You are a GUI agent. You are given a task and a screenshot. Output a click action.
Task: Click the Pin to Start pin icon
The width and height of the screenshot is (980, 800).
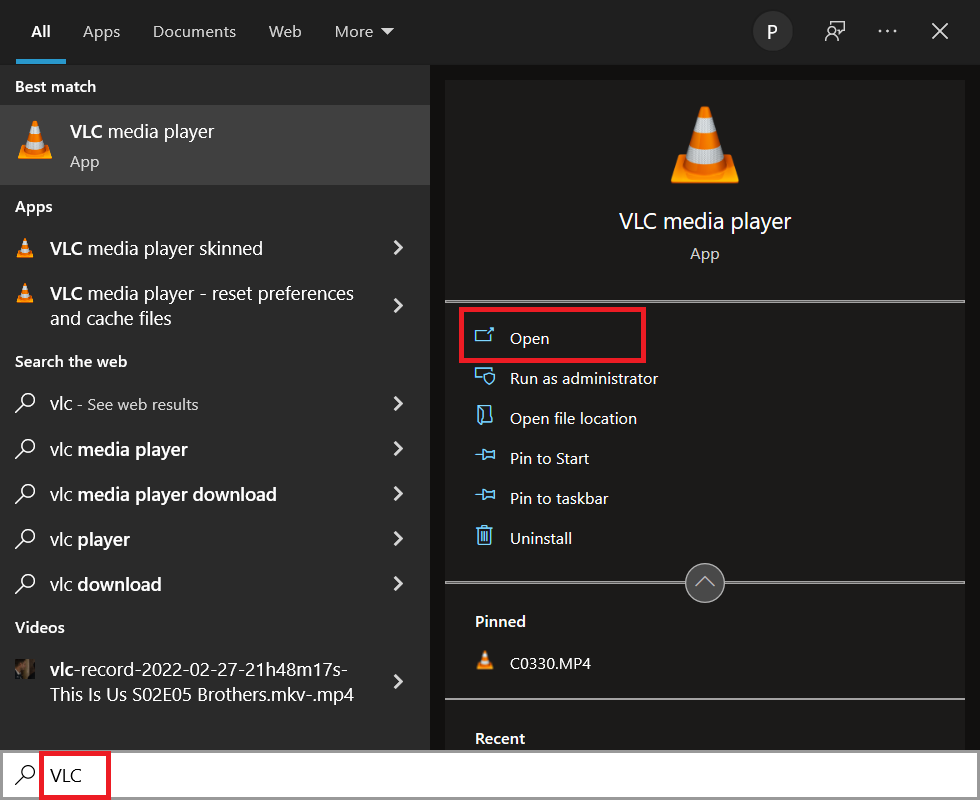485,455
